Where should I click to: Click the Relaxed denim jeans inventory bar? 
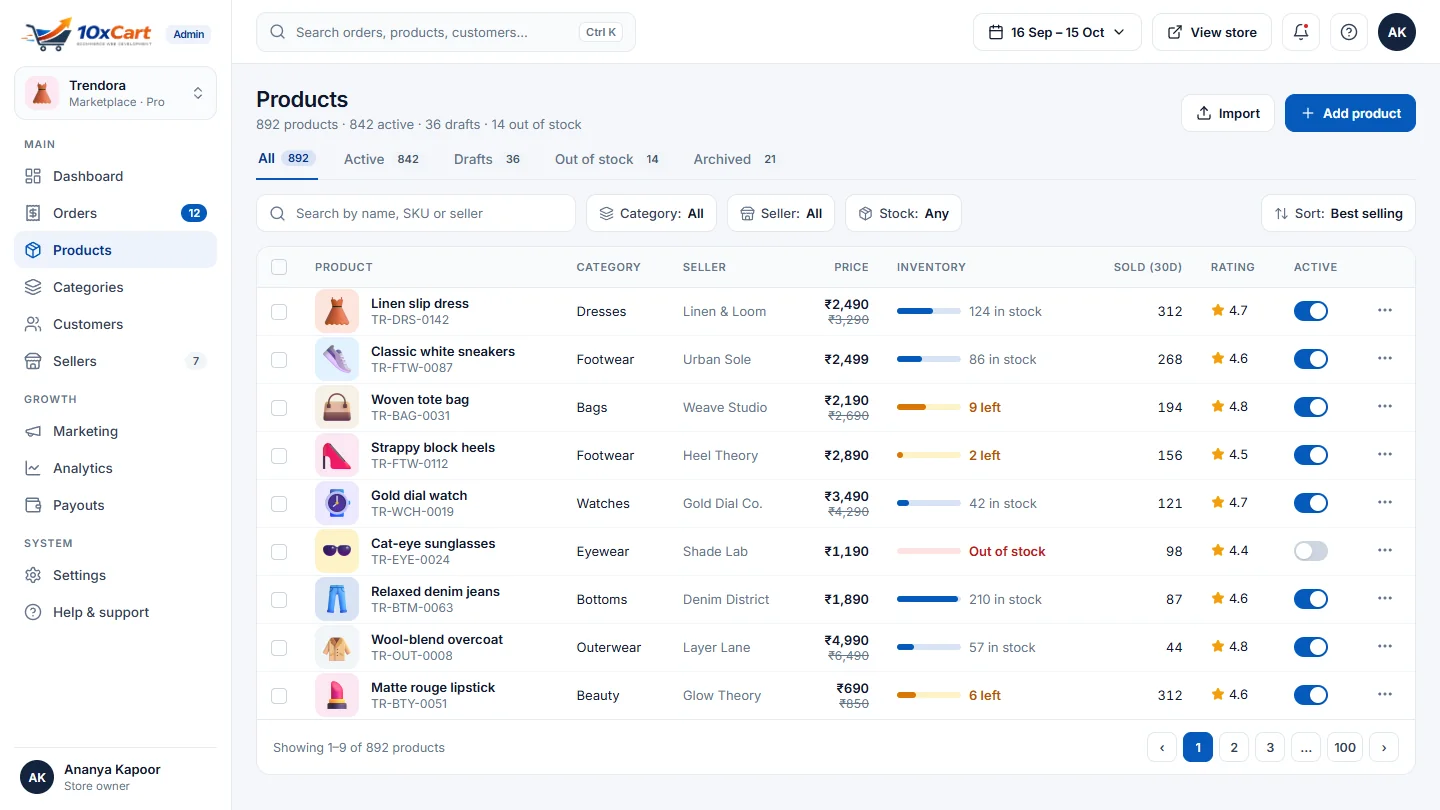[x=929, y=599]
